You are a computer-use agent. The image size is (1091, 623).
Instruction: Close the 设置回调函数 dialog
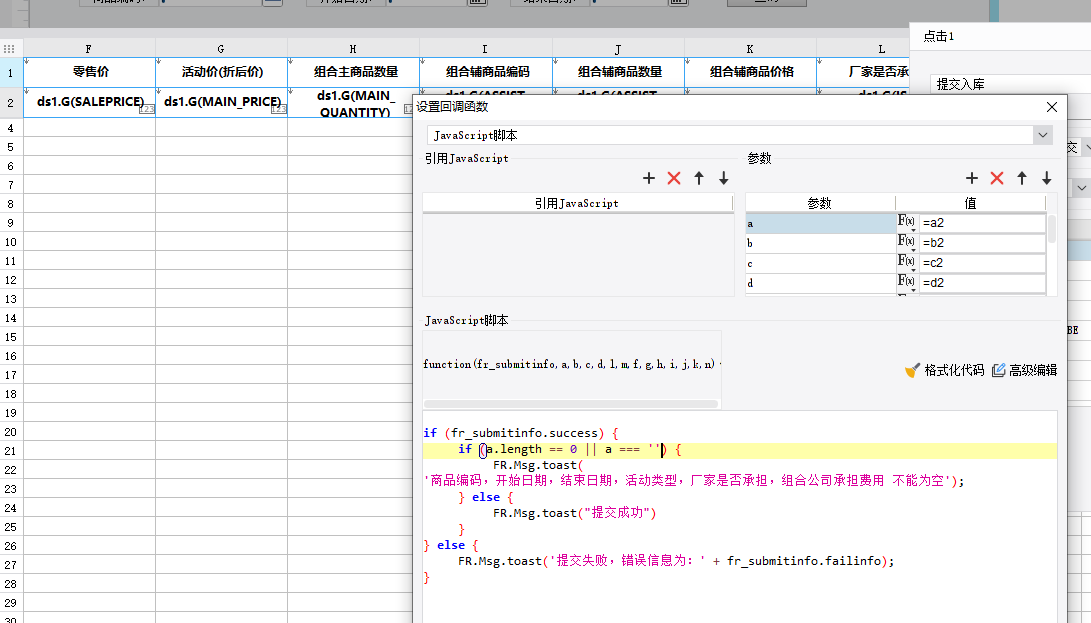coord(1051,107)
